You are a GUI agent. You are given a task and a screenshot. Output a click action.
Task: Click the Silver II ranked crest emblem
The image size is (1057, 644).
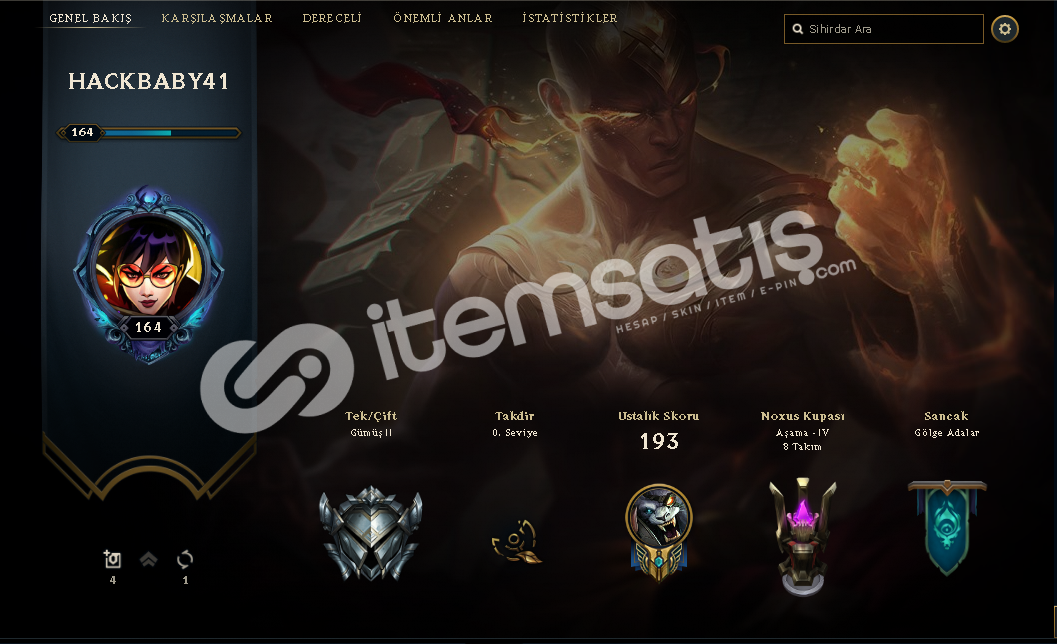[x=371, y=533]
